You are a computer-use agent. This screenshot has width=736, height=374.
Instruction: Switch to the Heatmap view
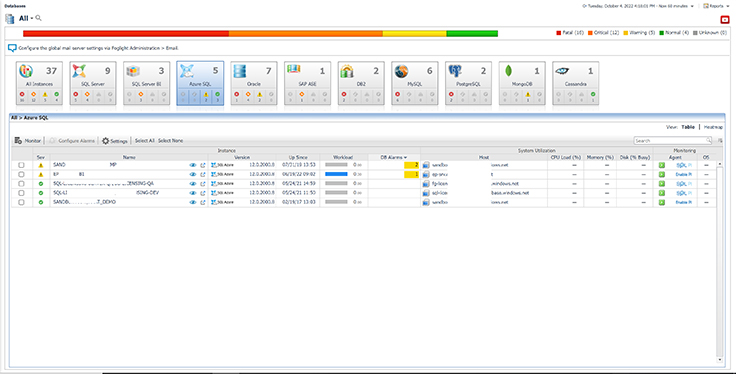[x=713, y=127]
